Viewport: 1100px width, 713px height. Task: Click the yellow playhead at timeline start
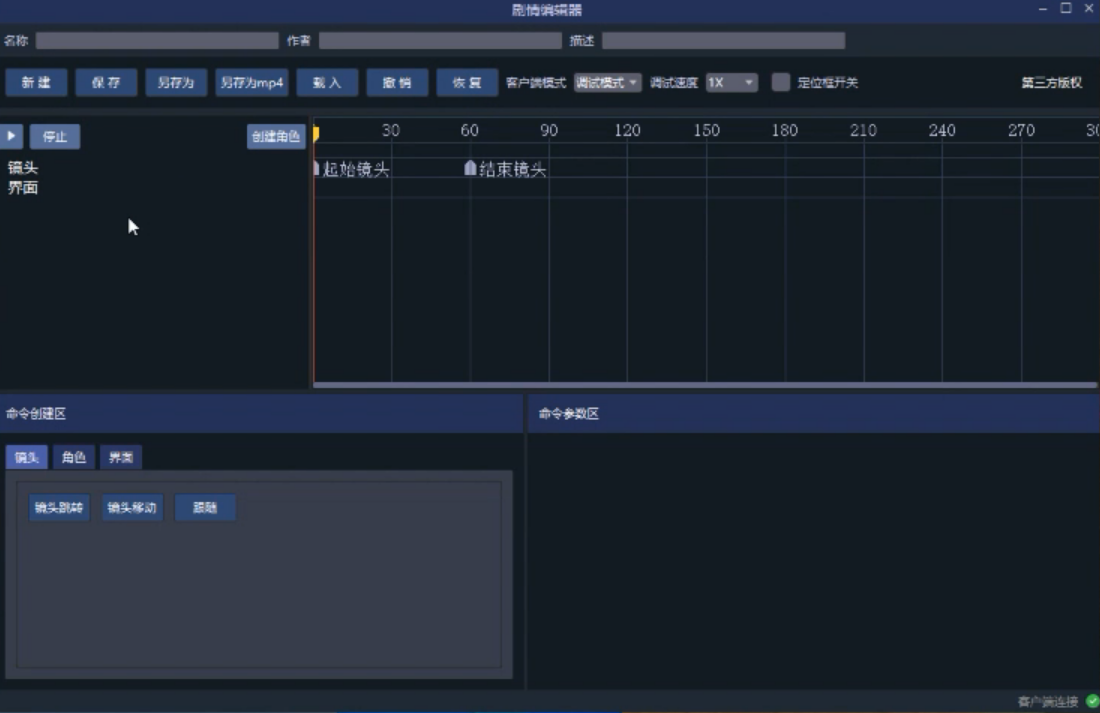click(316, 133)
